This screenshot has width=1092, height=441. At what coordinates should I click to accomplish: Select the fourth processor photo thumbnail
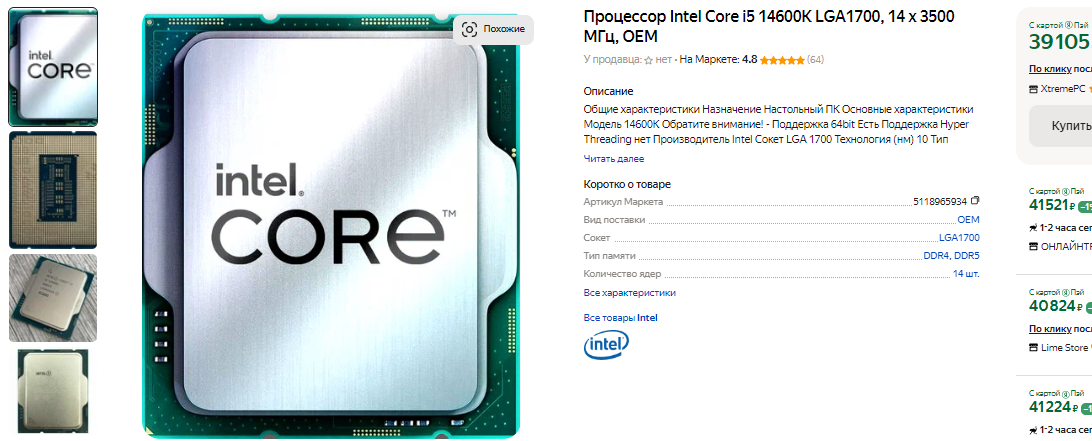(53, 391)
